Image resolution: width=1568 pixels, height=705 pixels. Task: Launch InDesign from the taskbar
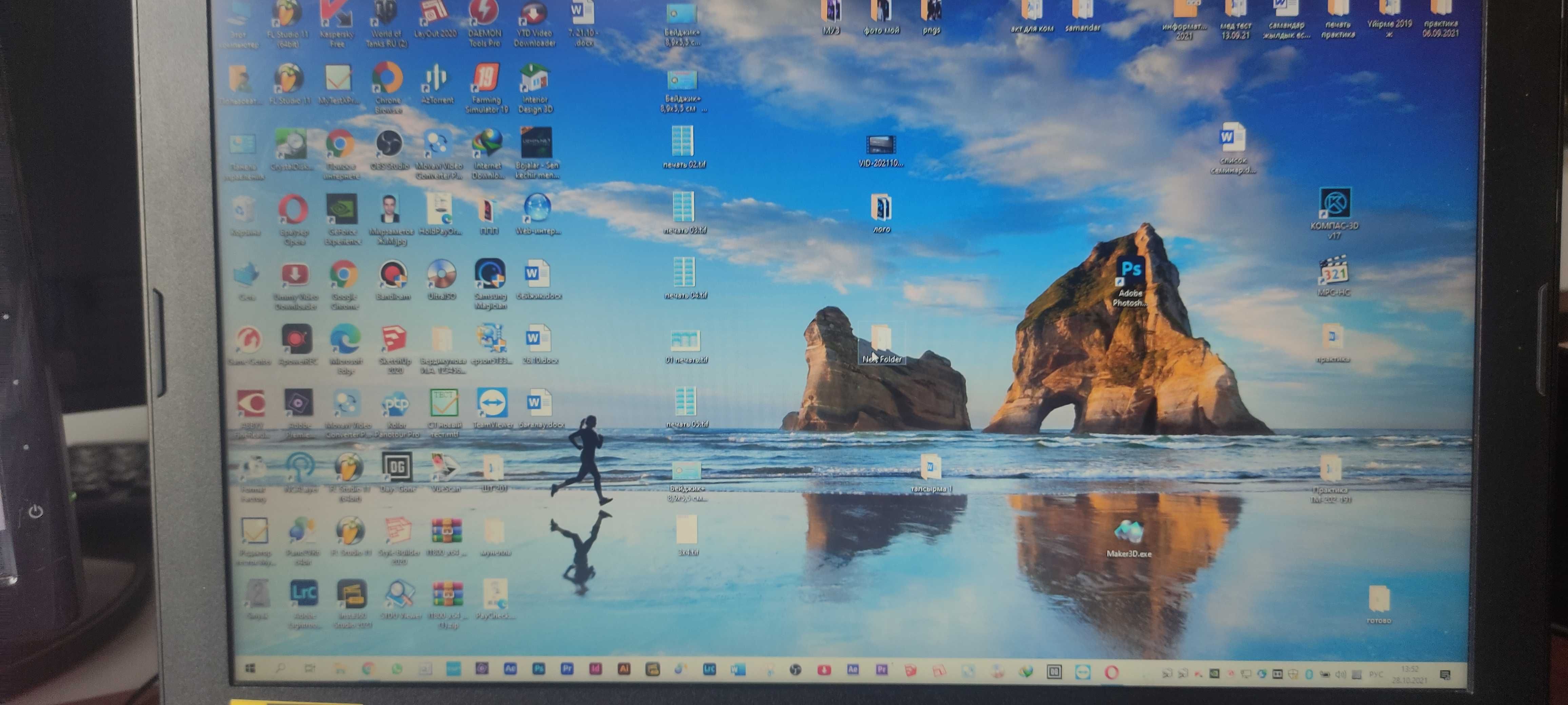595,668
